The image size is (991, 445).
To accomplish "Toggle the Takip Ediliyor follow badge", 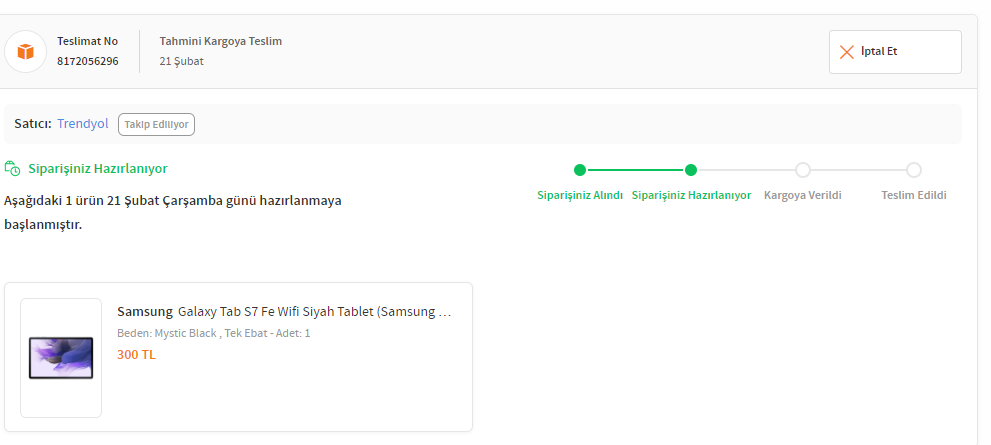I will click(156, 124).
